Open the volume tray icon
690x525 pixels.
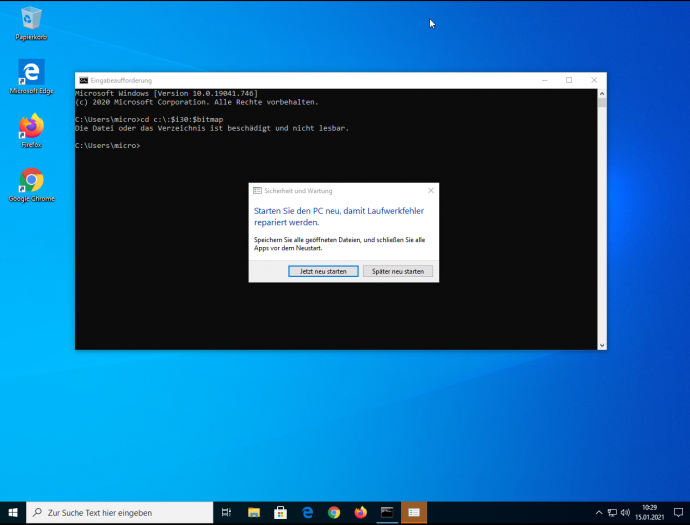pos(625,512)
